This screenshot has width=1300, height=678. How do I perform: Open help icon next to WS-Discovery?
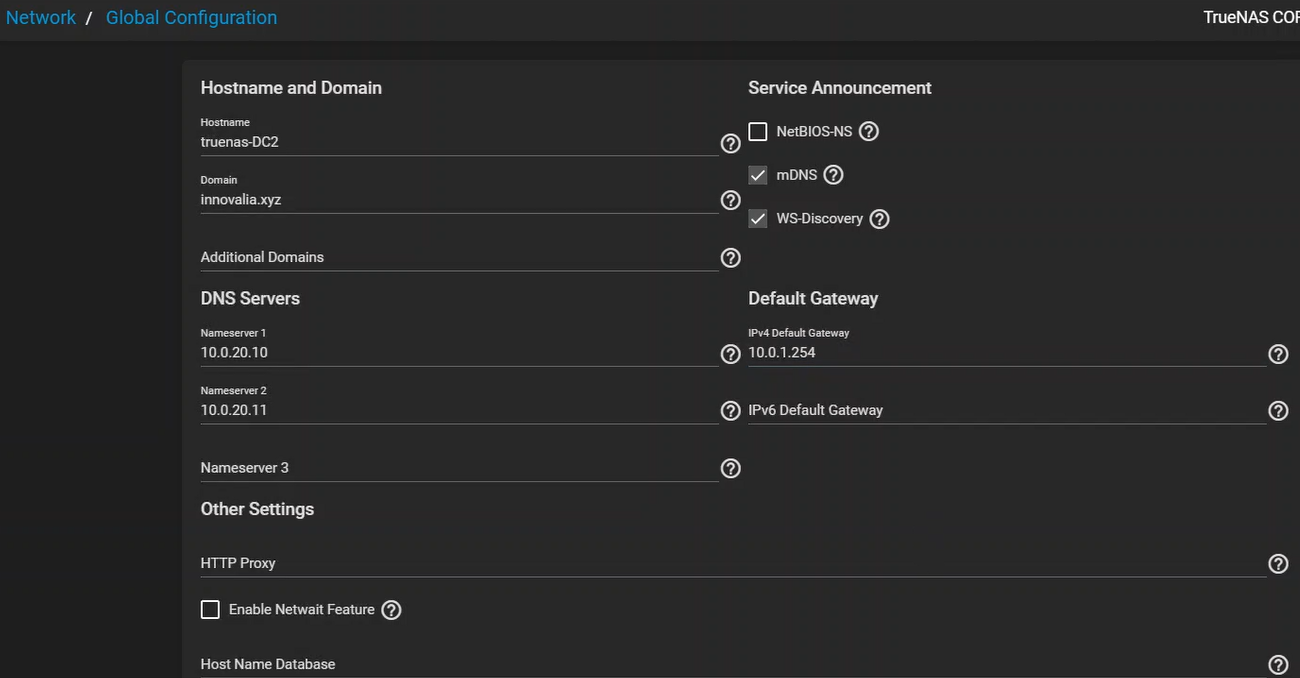[x=879, y=219]
